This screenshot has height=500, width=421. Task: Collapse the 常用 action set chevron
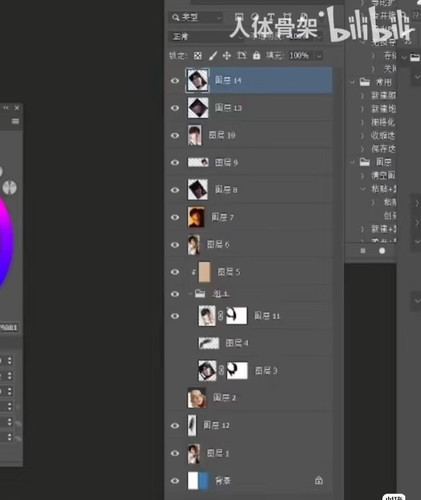352,82
